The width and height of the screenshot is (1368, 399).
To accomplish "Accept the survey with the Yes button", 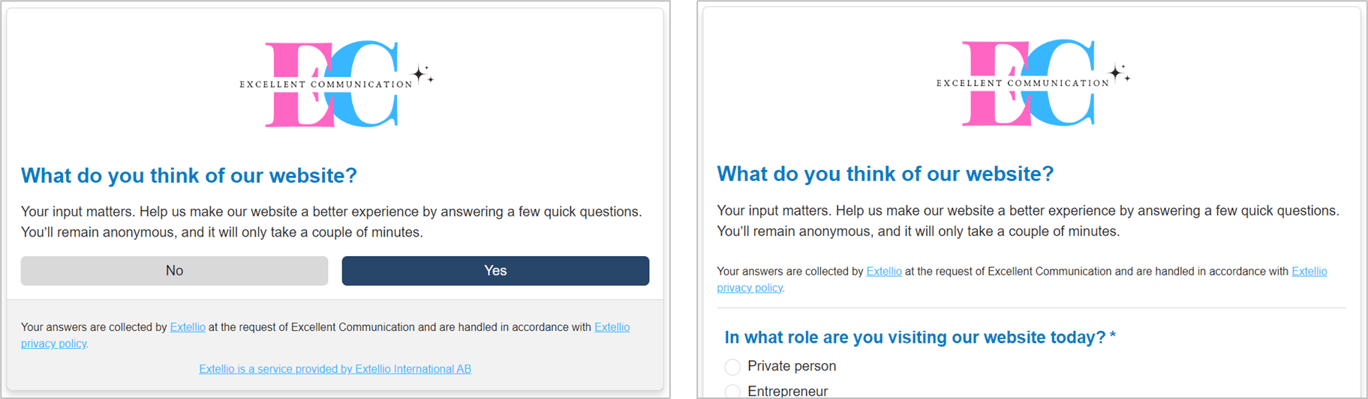I will click(495, 271).
